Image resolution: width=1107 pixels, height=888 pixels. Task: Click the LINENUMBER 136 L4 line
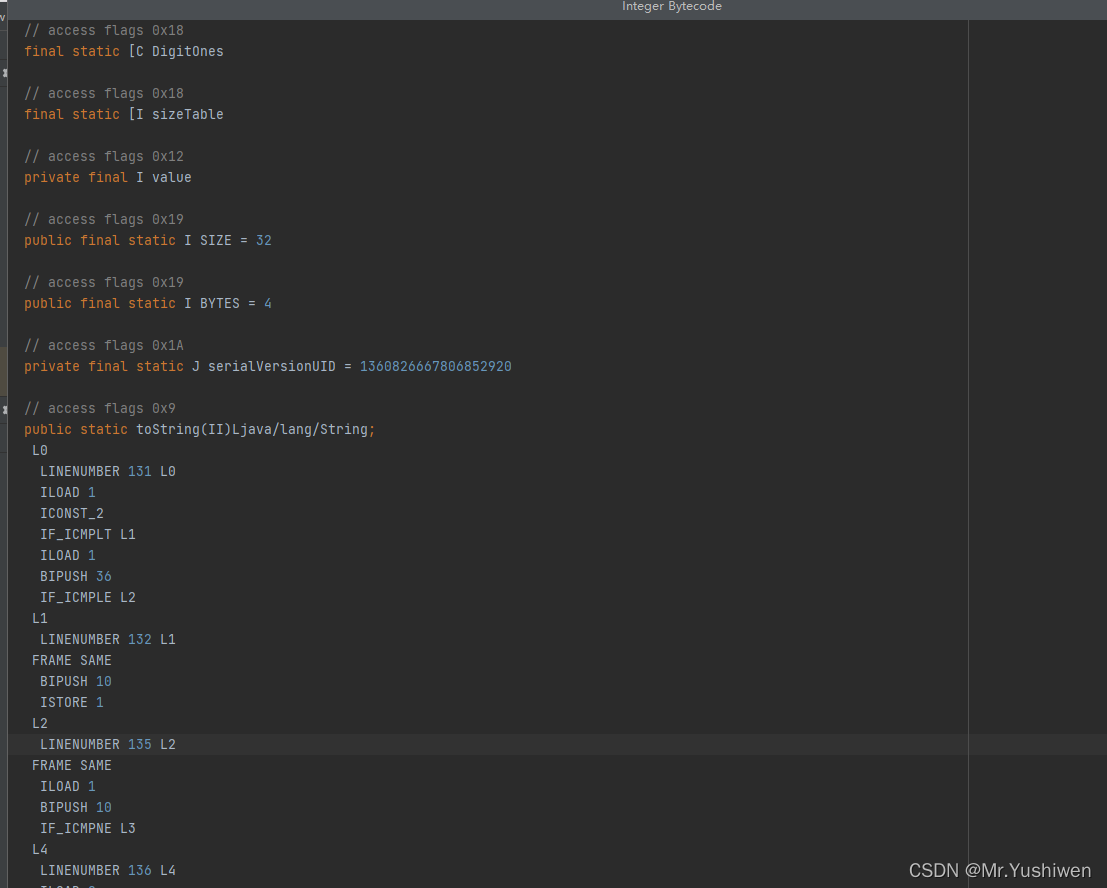tap(108, 870)
